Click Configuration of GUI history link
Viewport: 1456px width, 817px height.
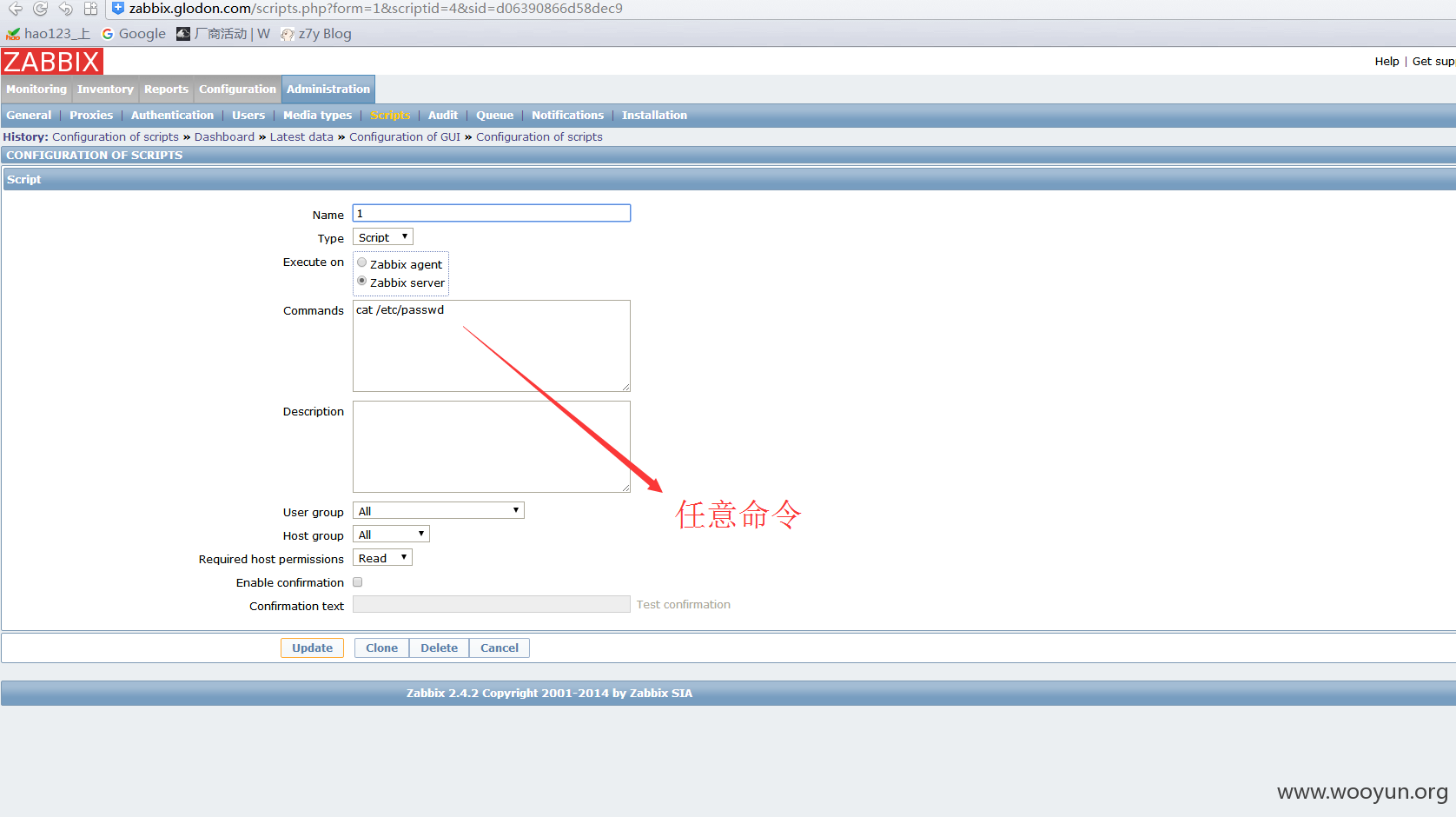point(405,137)
